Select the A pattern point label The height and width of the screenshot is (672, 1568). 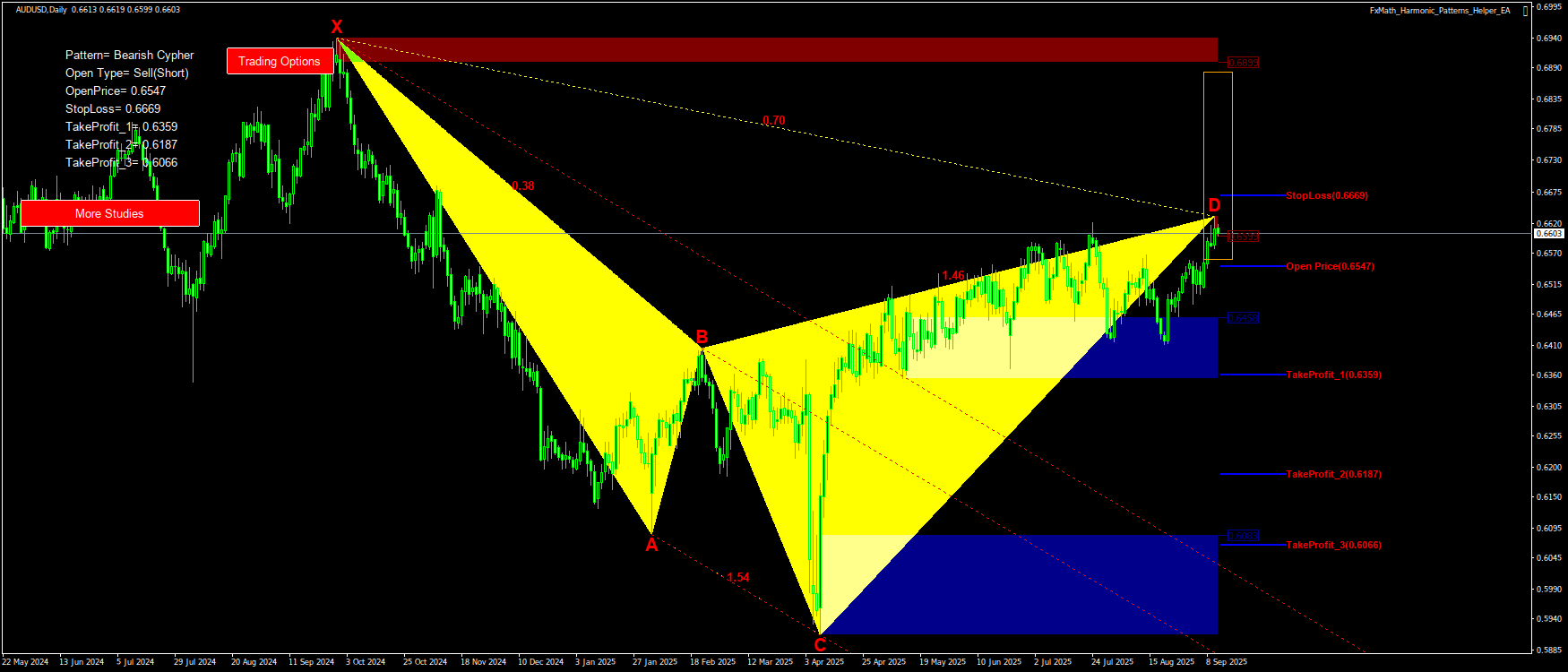(x=651, y=545)
